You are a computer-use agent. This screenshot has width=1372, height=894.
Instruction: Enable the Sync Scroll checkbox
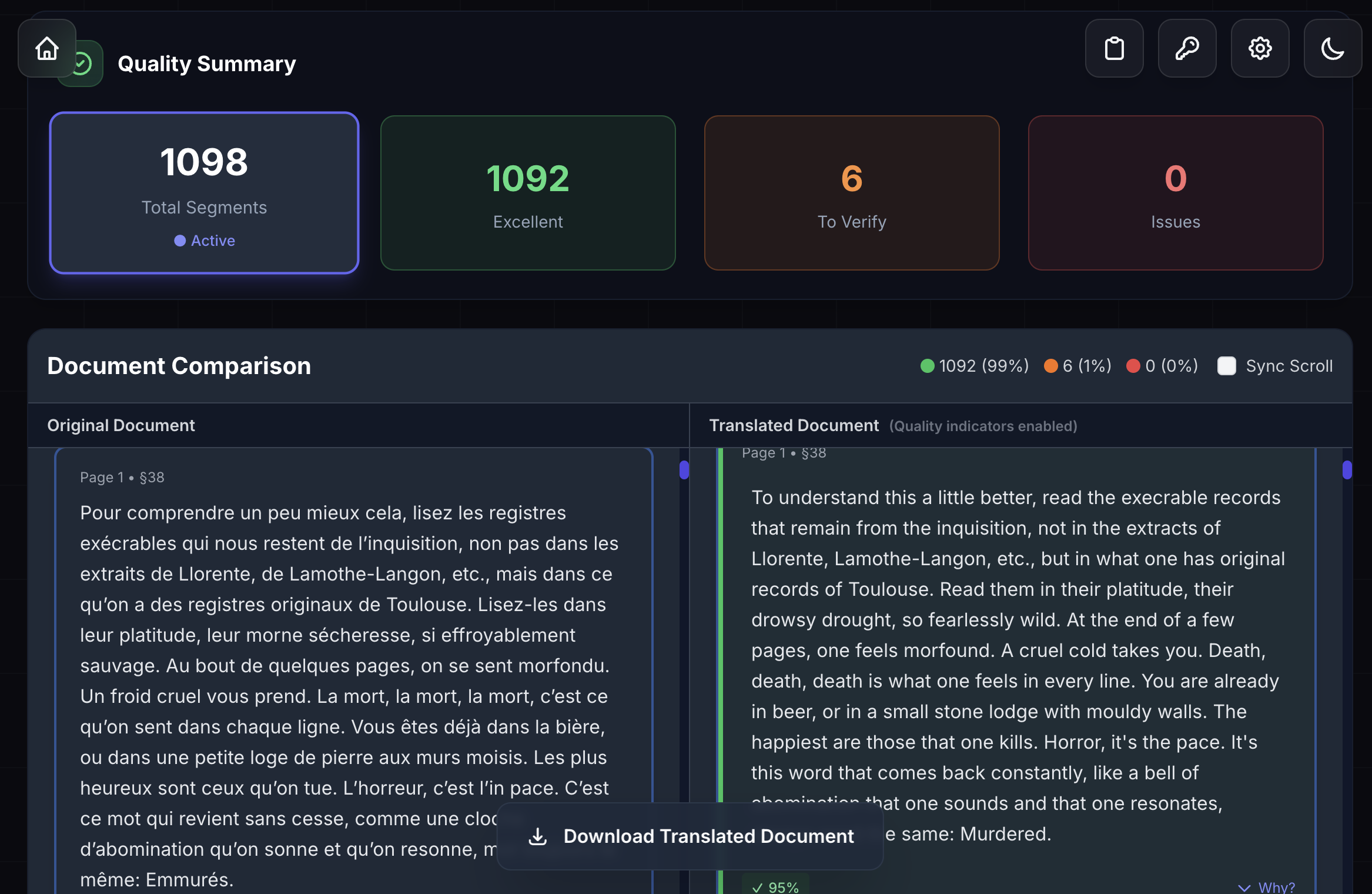click(x=1226, y=366)
